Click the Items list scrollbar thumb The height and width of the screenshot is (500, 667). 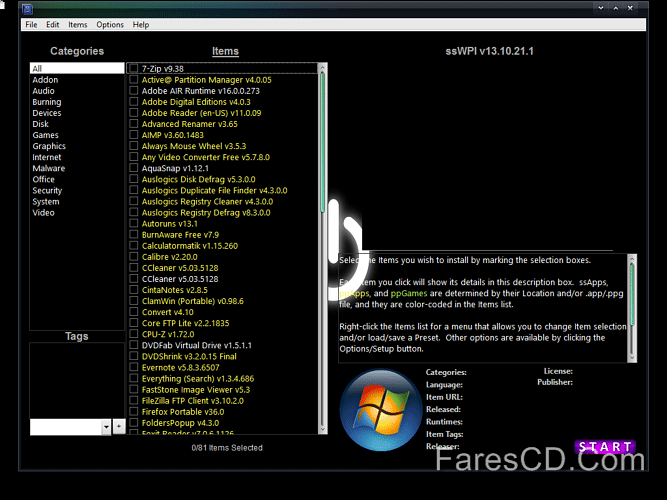322,143
